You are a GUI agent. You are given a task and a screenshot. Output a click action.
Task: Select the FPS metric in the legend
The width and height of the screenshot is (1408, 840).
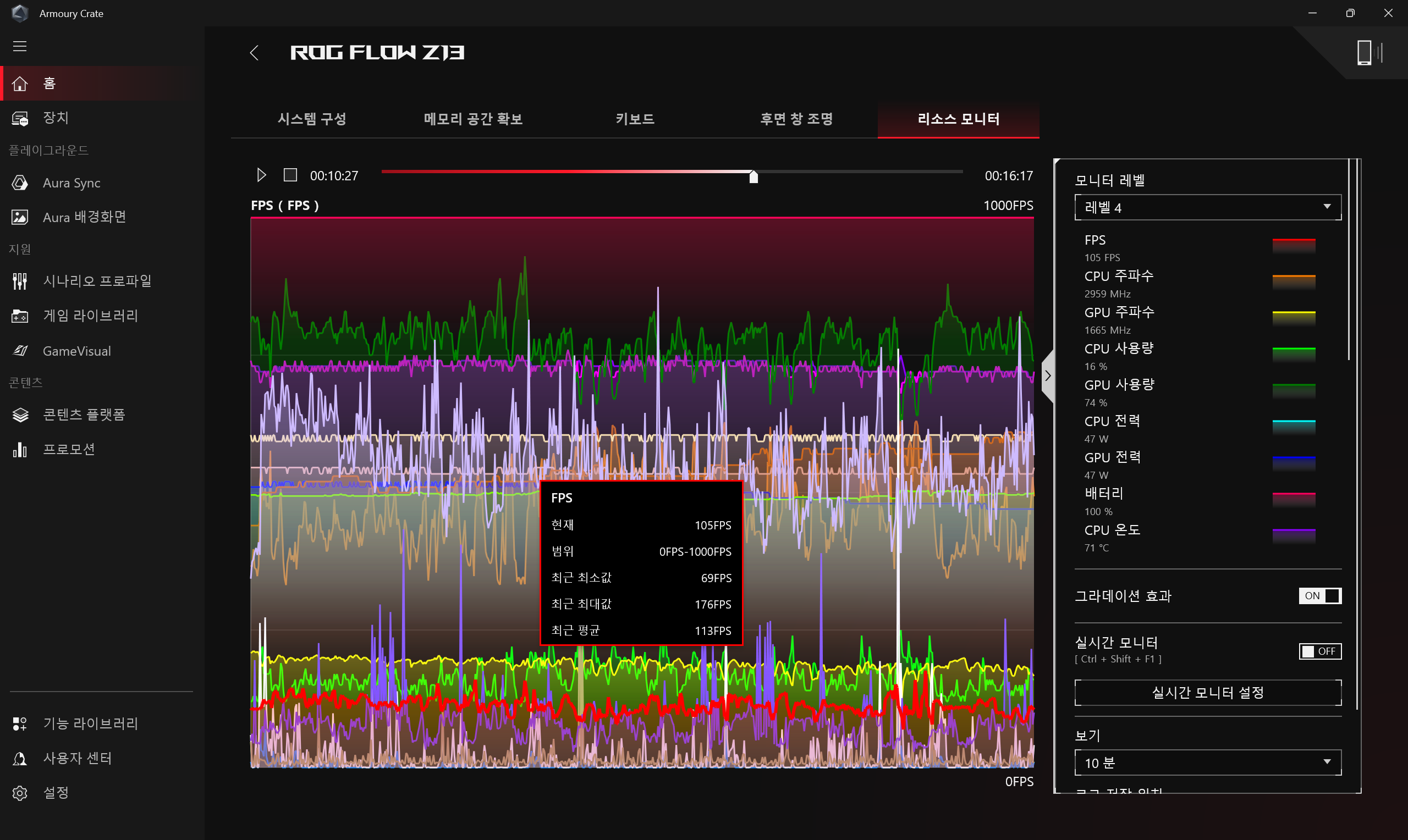tap(1095, 240)
